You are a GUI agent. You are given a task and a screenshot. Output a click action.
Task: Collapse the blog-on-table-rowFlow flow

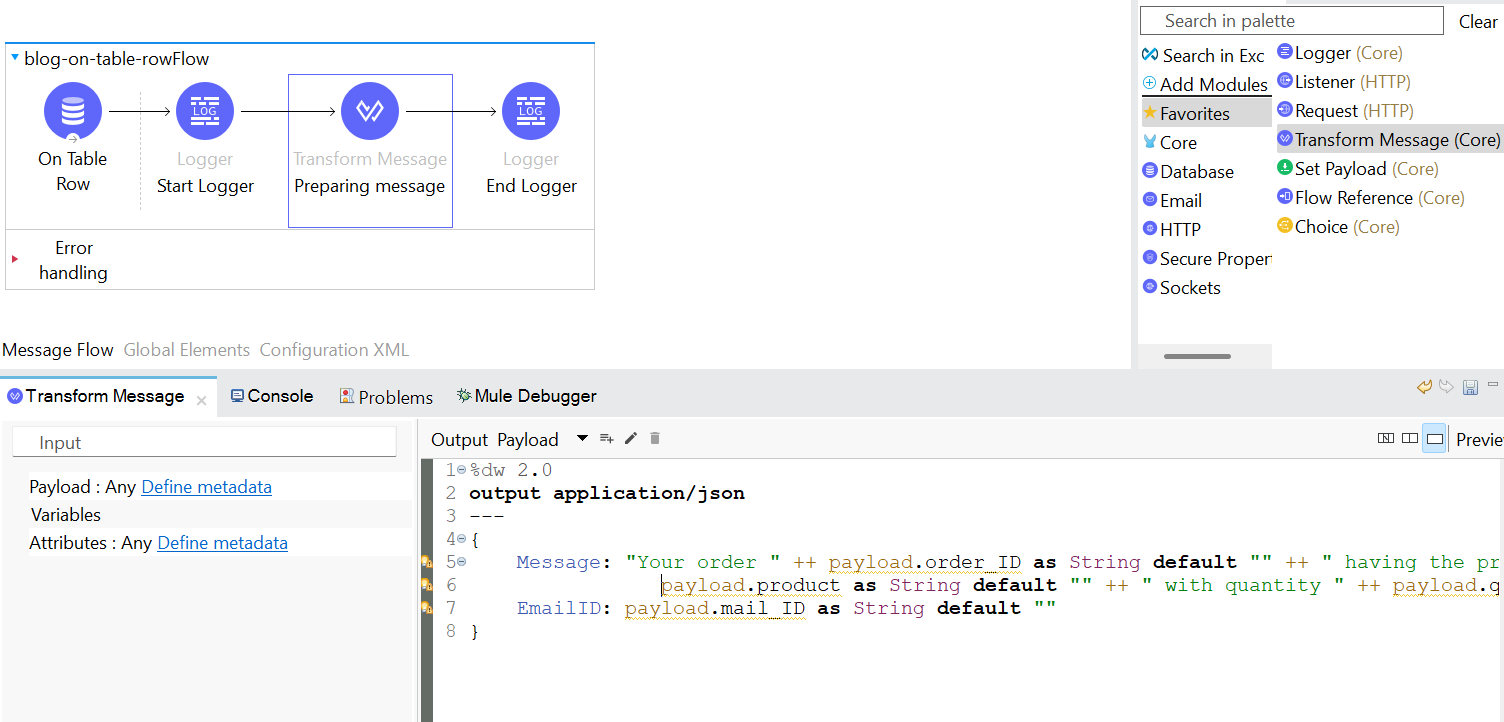[x=15, y=59]
